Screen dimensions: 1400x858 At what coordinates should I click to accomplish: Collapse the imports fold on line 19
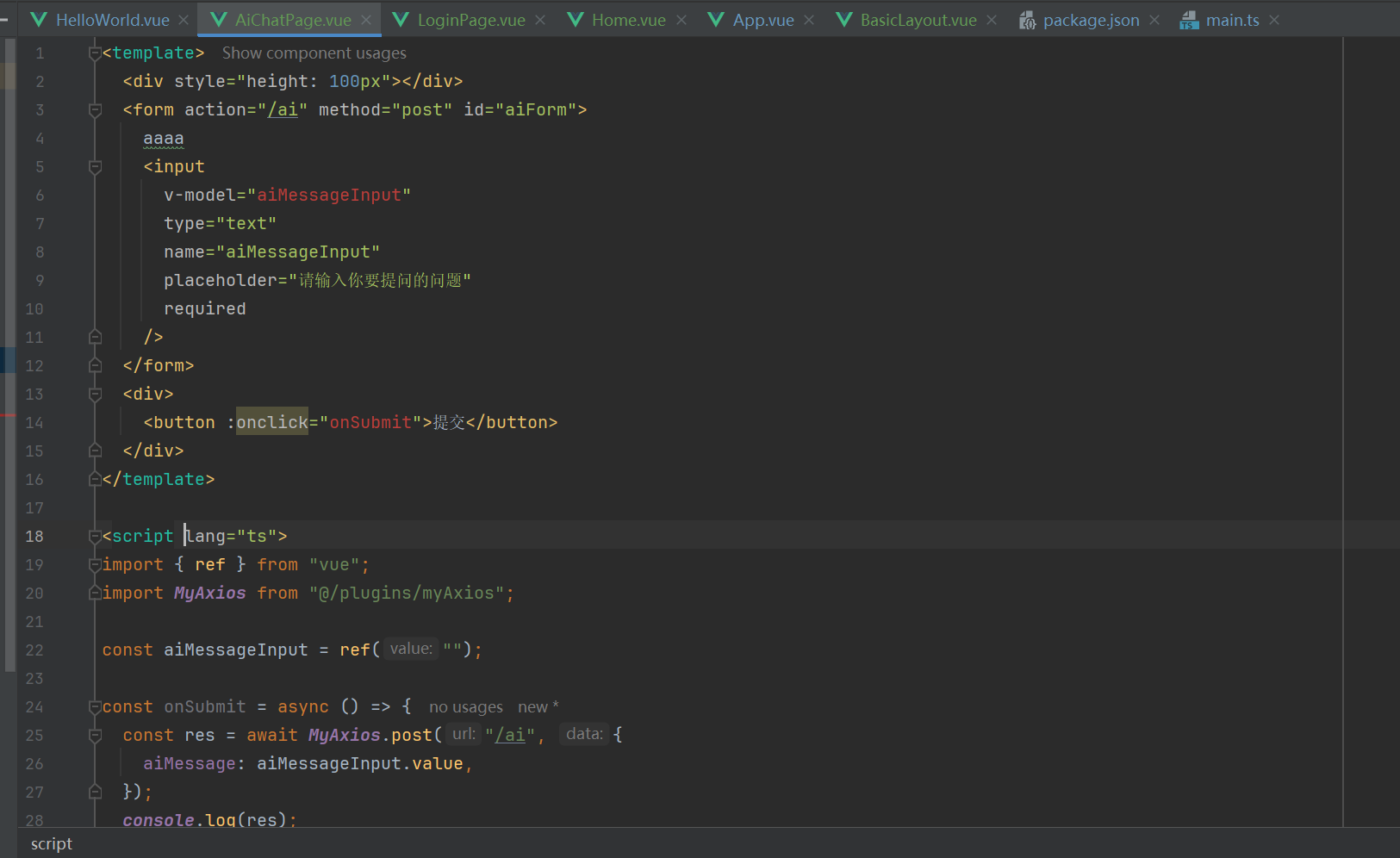(95, 565)
